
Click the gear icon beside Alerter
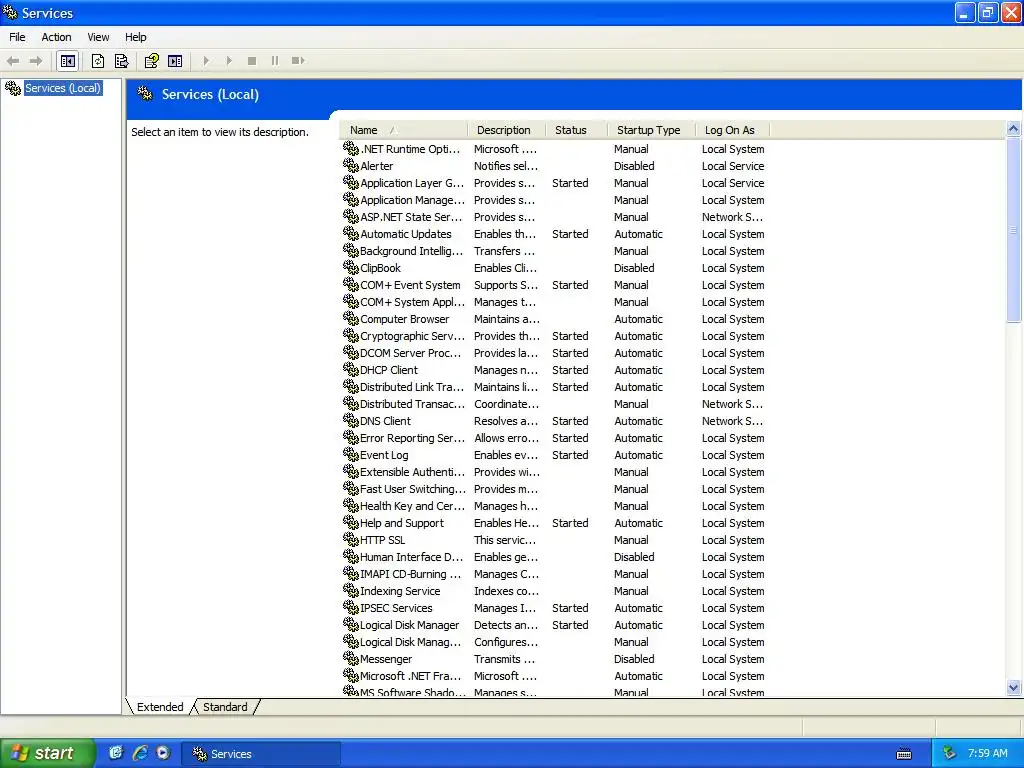coord(351,165)
